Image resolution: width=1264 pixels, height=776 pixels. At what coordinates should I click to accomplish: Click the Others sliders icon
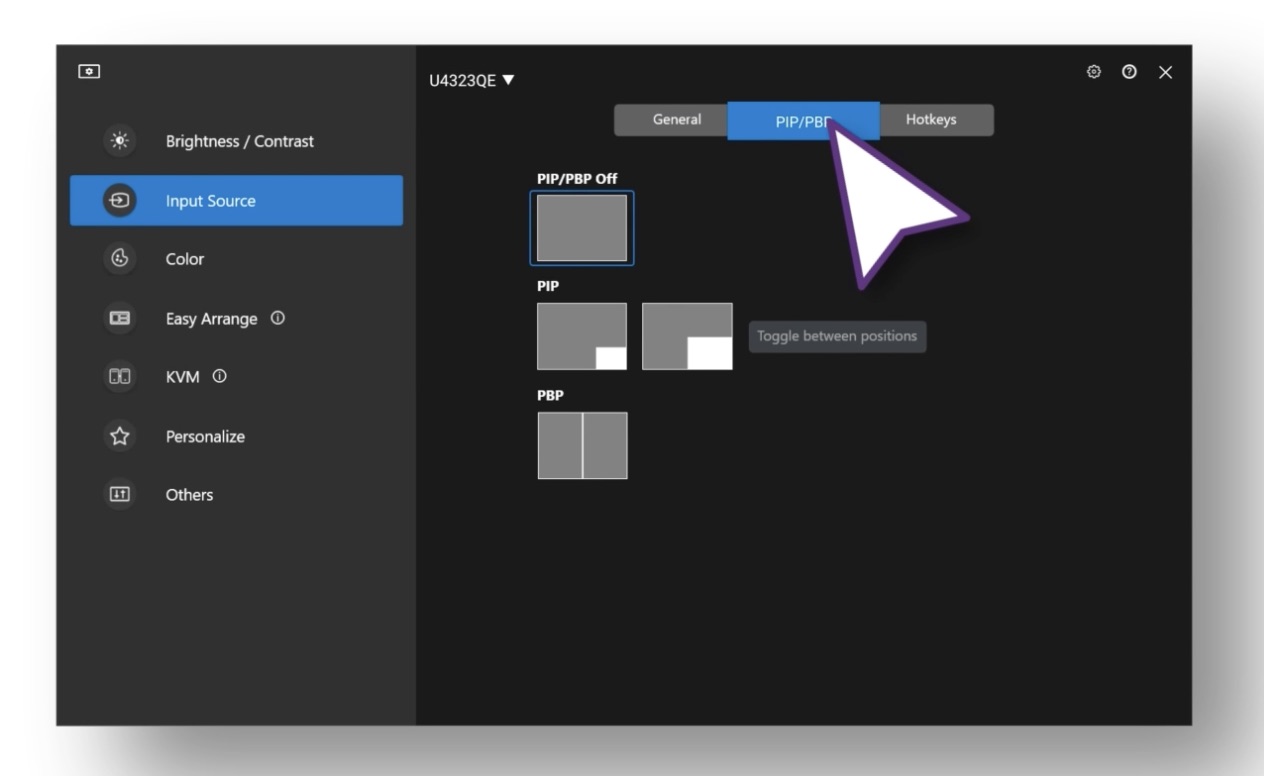click(x=120, y=494)
